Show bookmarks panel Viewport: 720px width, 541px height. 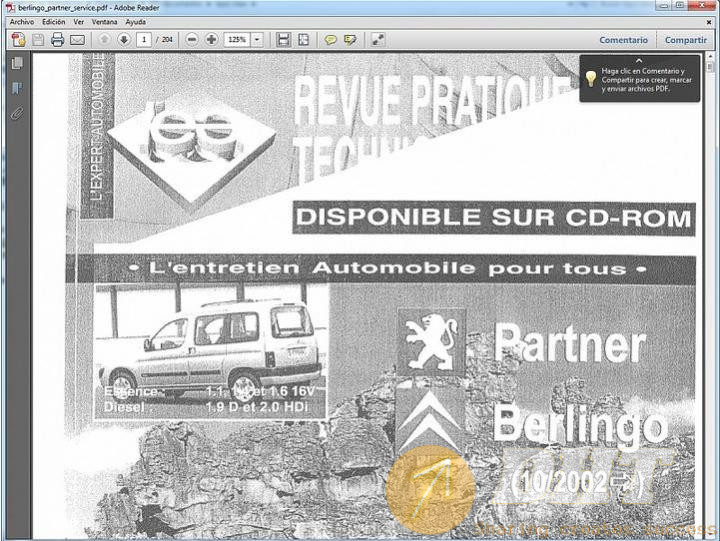pyautogui.click(x=17, y=88)
